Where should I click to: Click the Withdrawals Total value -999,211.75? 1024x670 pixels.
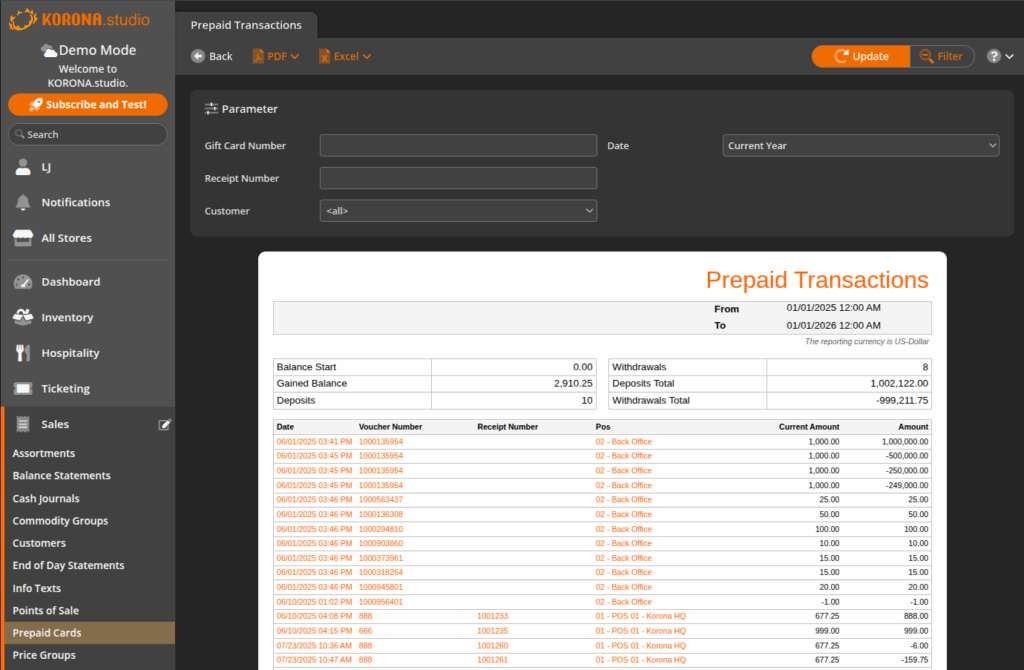(x=901, y=400)
